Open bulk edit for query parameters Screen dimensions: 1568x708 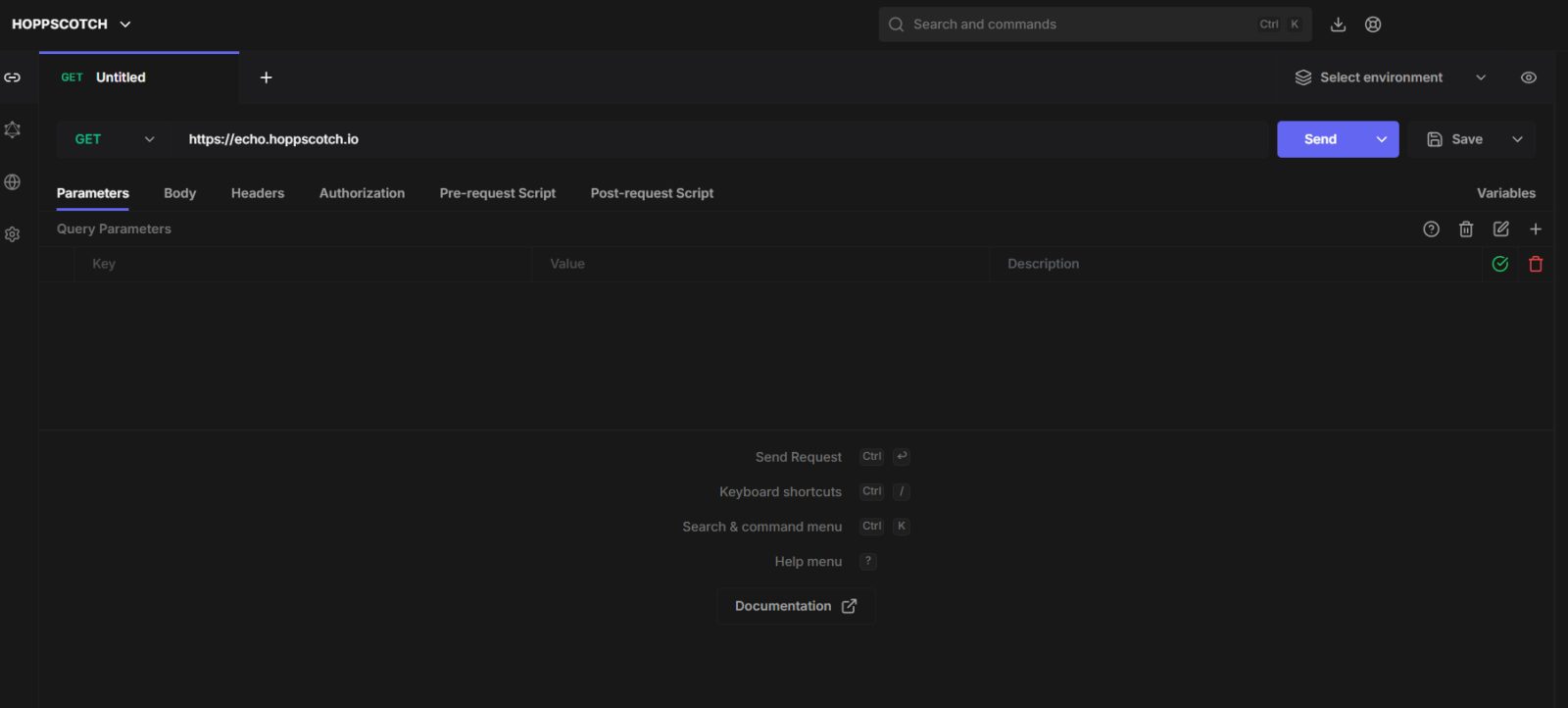(1500, 229)
